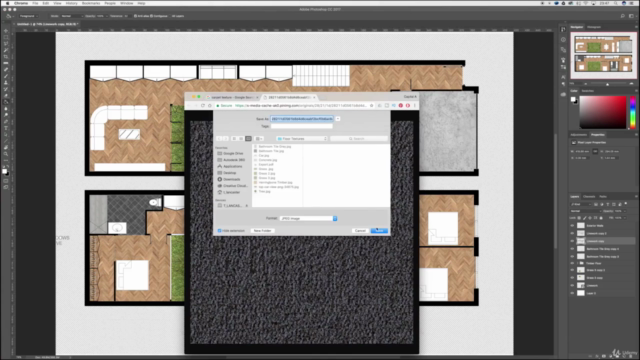Open the layer Kind filter dropdown
The width and height of the screenshot is (640, 360).
coord(581,204)
